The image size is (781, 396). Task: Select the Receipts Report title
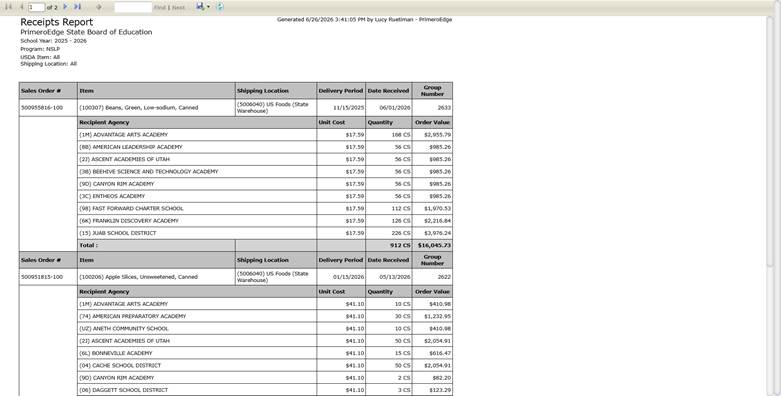coord(56,22)
